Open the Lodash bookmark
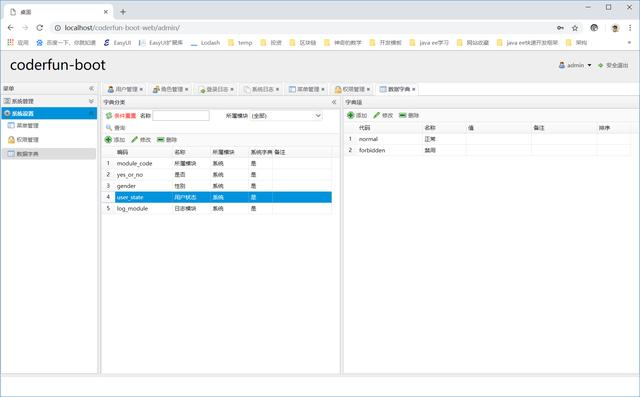640x397 pixels. [205, 42]
